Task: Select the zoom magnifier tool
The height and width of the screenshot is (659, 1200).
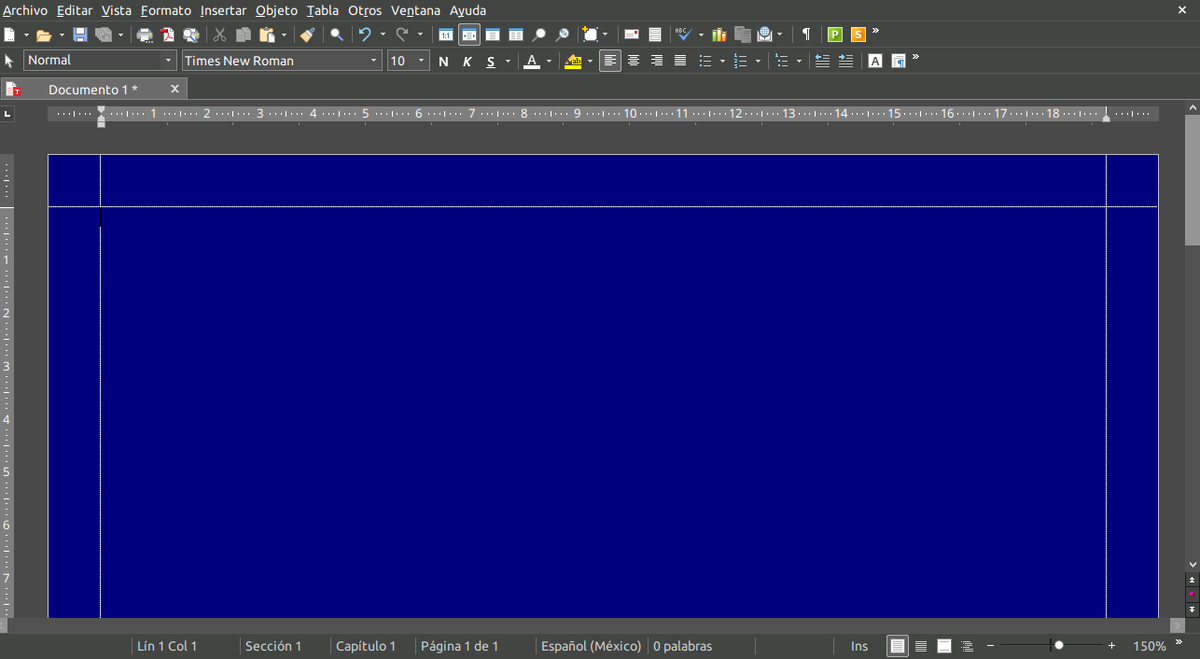Action: pos(539,35)
